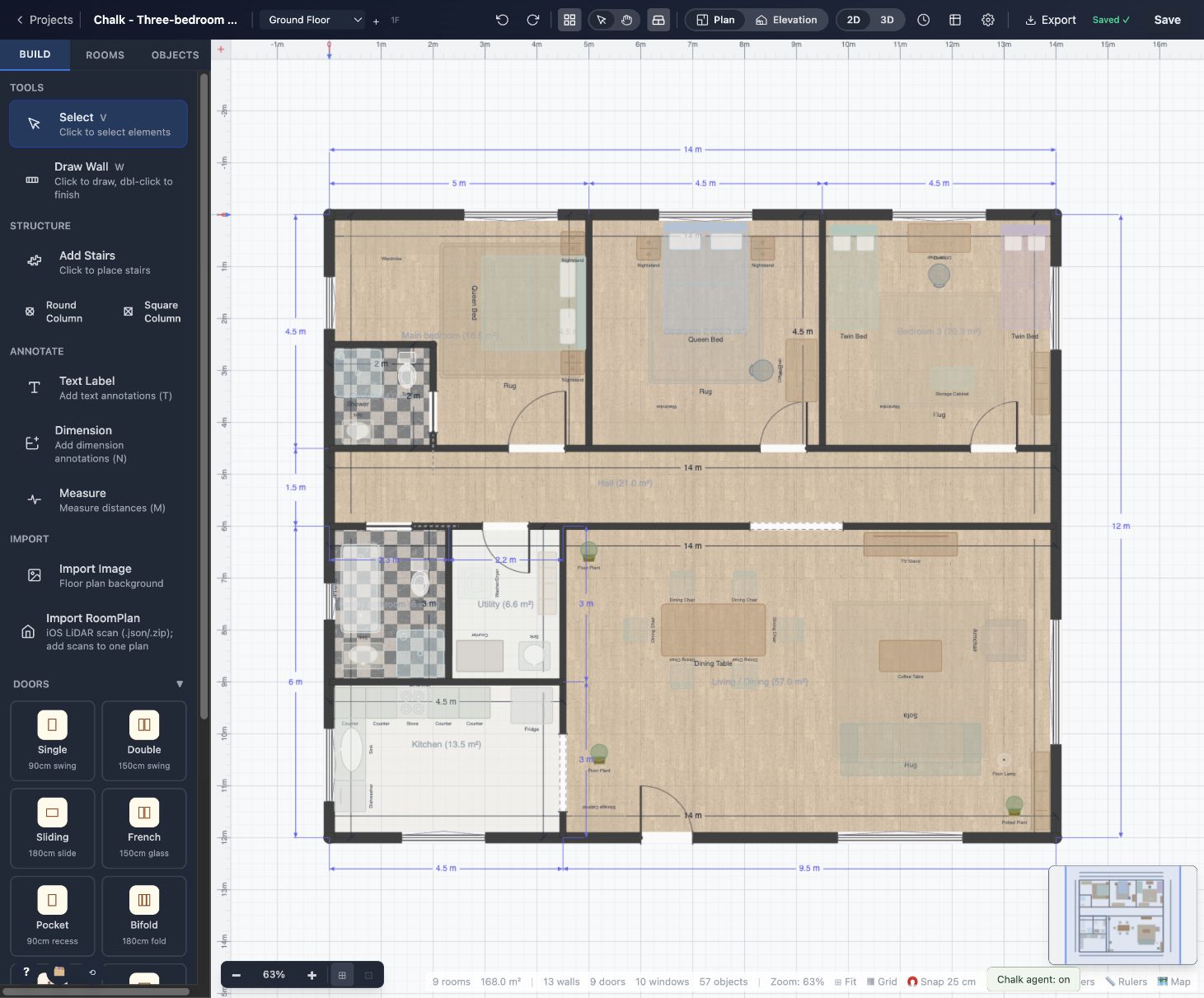Select the Measure distances tool
The width and height of the screenshot is (1204, 998).
[98, 499]
